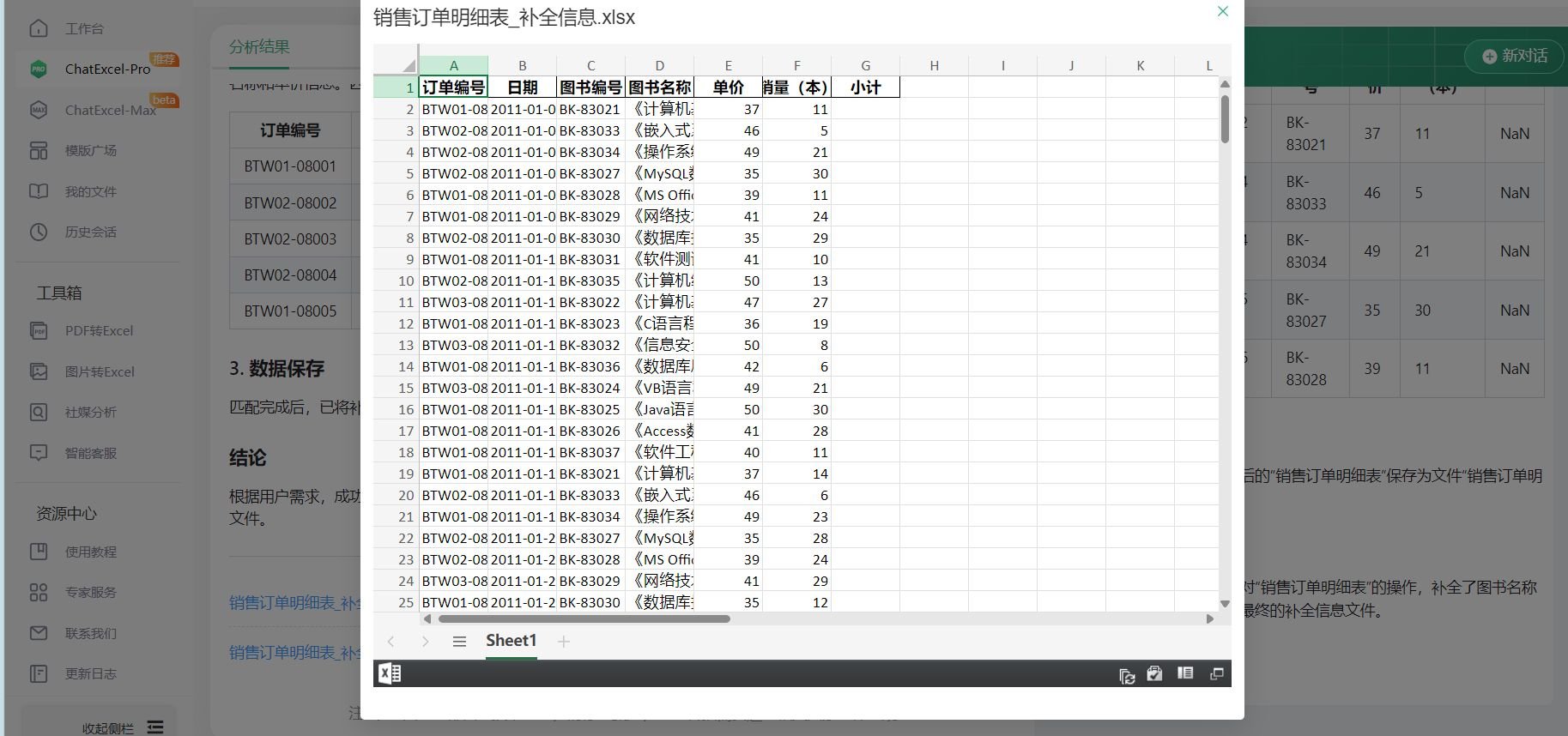Click the horizontal scrollbar thumb below the grid
Image resolution: width=1568 pixels, height=736 pixels.
coord(584,618)
